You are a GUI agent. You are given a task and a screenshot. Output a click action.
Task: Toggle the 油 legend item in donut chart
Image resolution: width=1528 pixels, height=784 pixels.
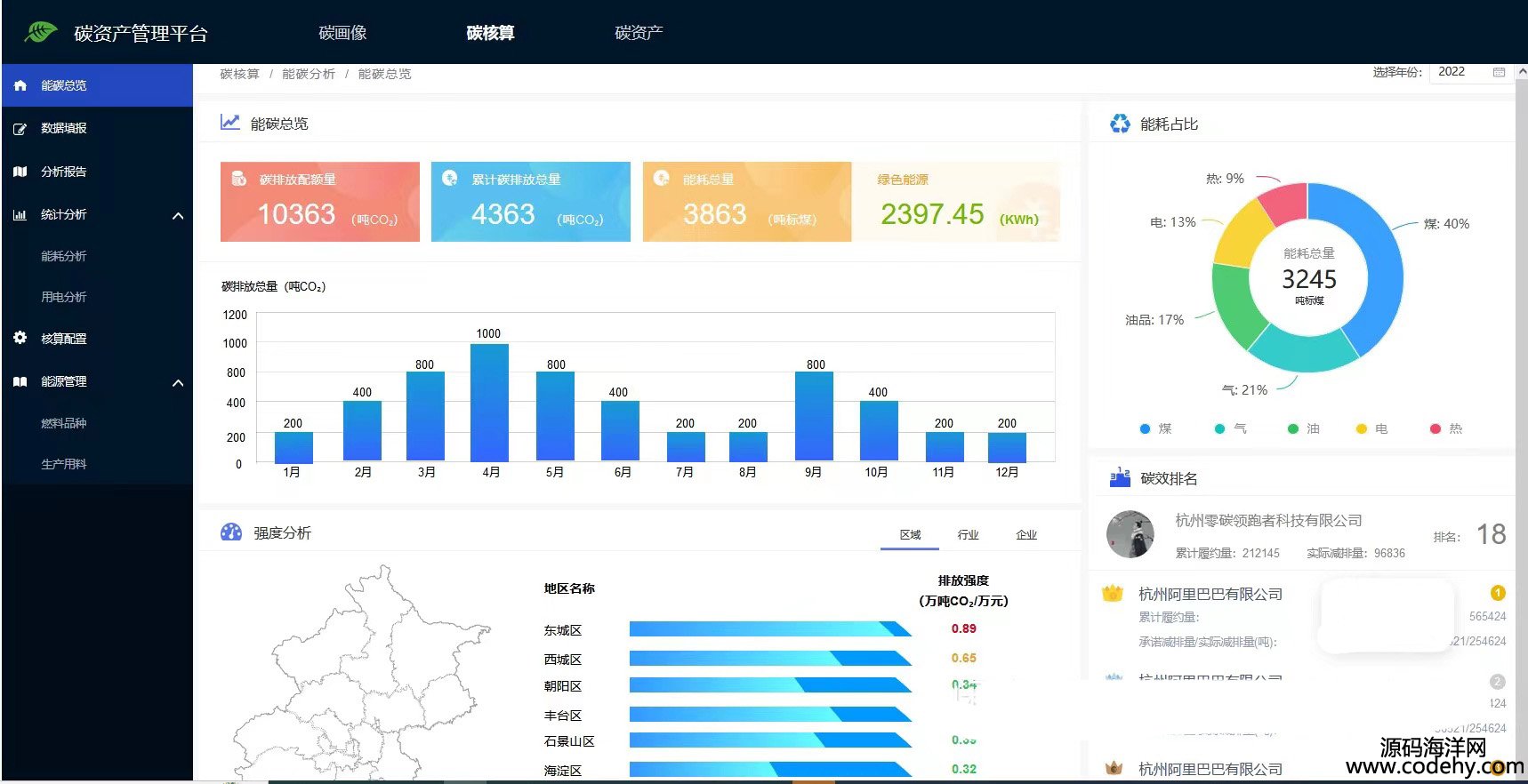(1304, 428)
